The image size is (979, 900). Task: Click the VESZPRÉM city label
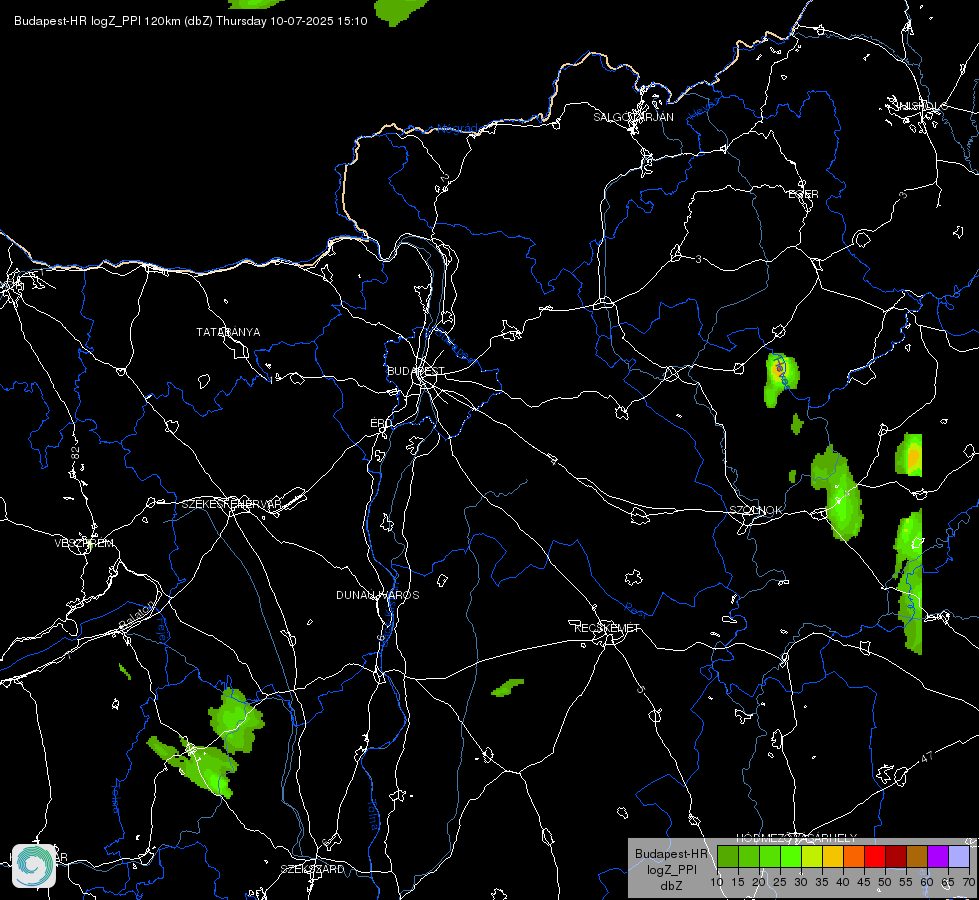(84, 543)
